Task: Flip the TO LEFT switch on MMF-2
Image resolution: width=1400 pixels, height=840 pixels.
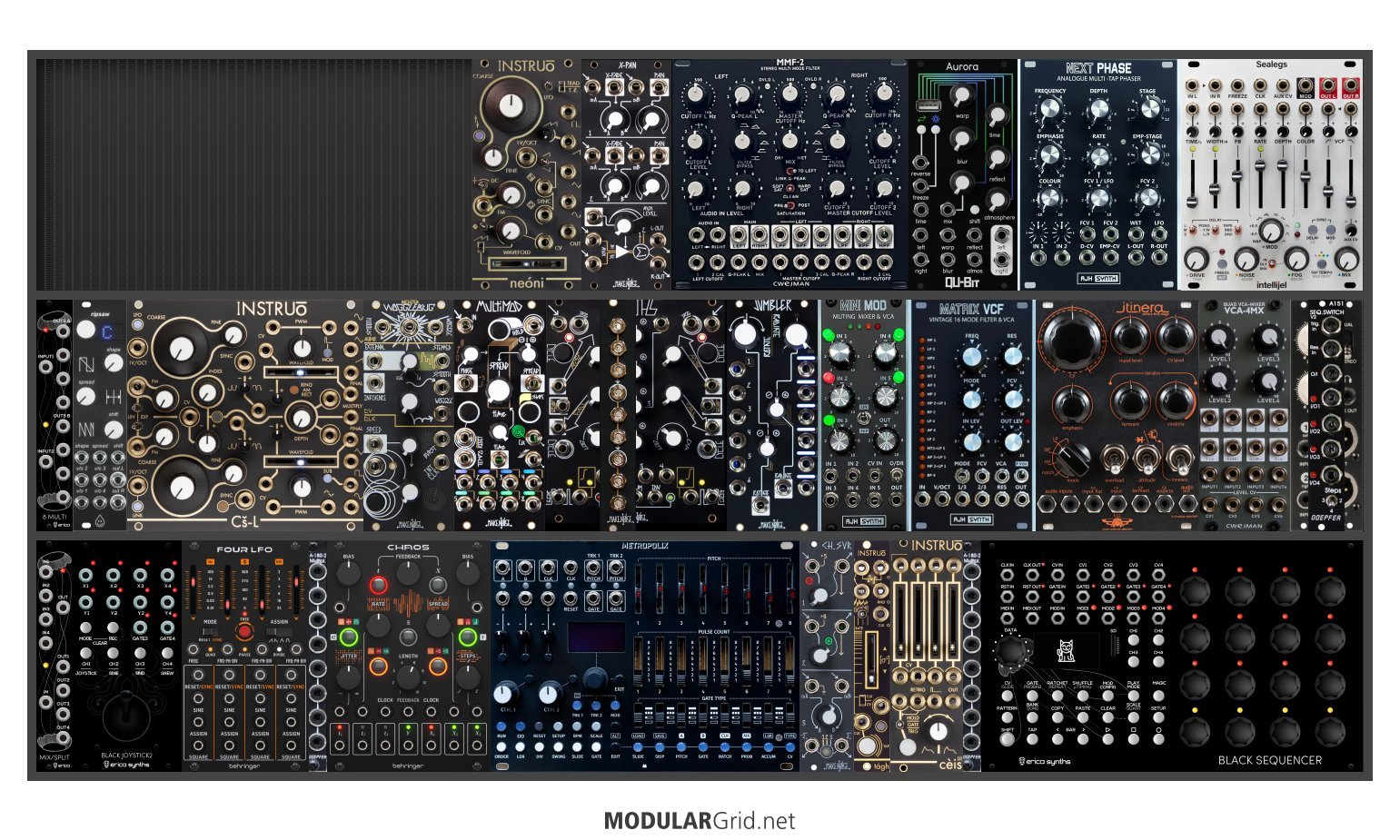Action: tap(789, 171)
